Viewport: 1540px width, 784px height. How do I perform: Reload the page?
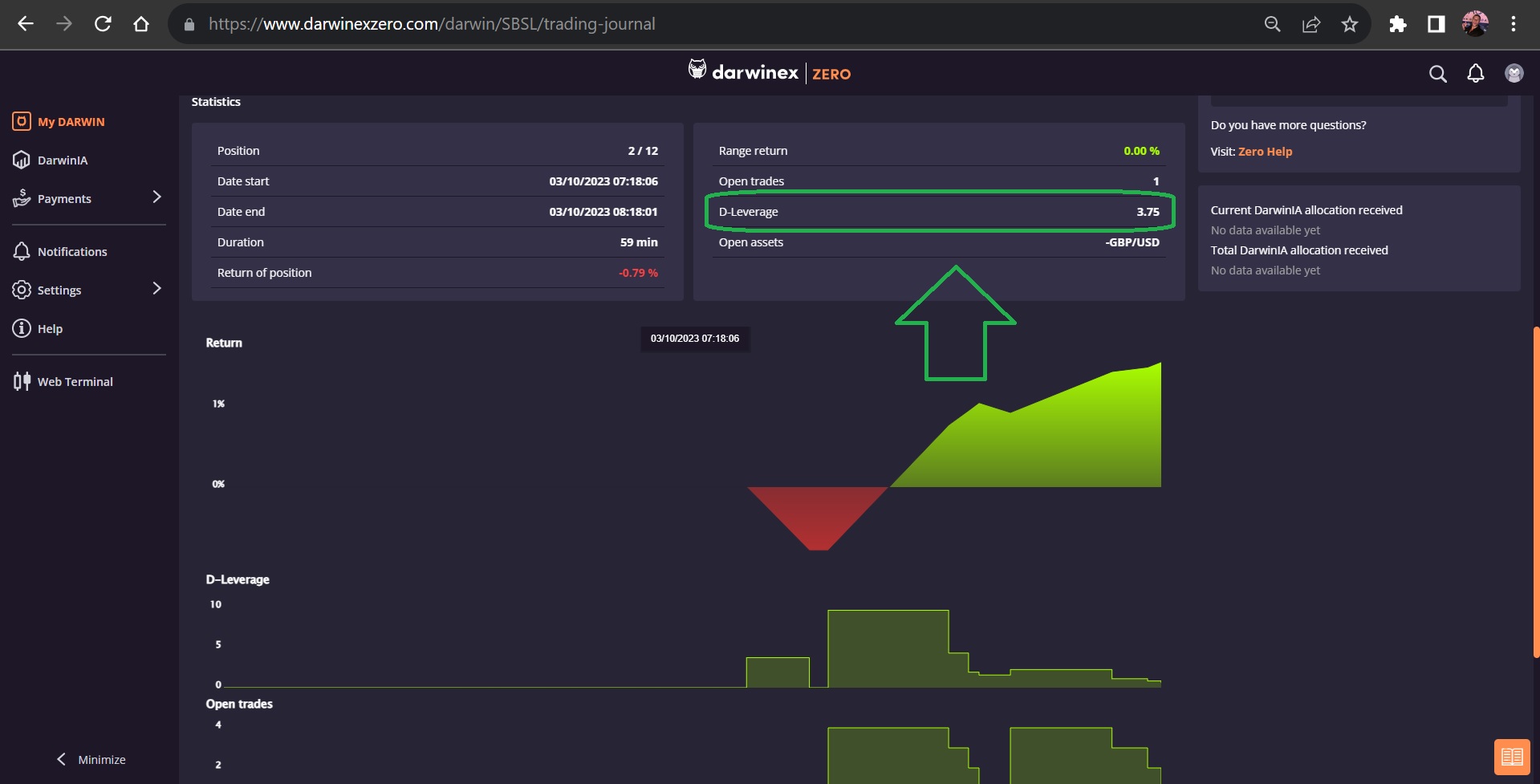tap(103, 24)
